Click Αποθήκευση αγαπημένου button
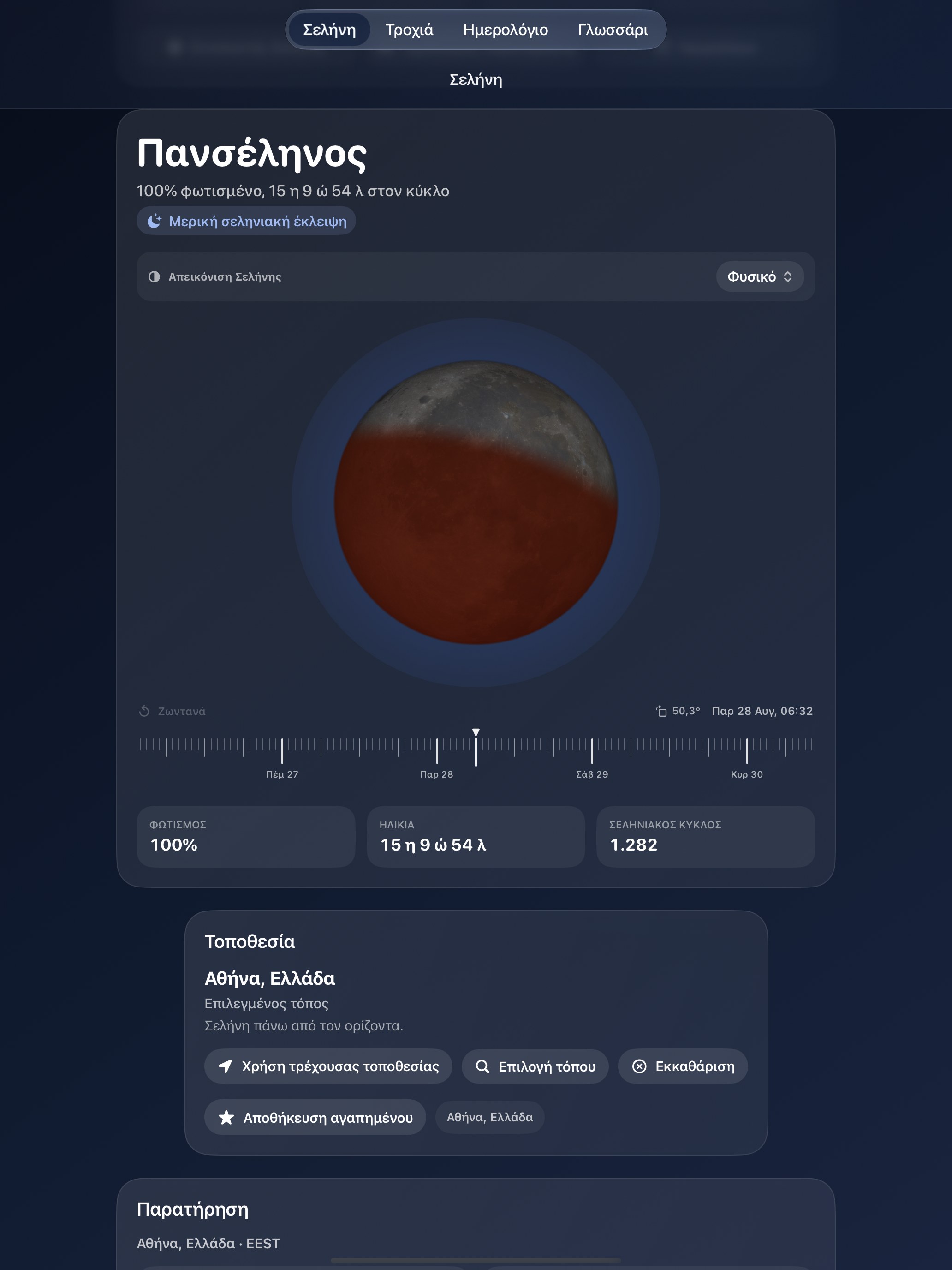952x1270 pixels. coord(315,1117)
